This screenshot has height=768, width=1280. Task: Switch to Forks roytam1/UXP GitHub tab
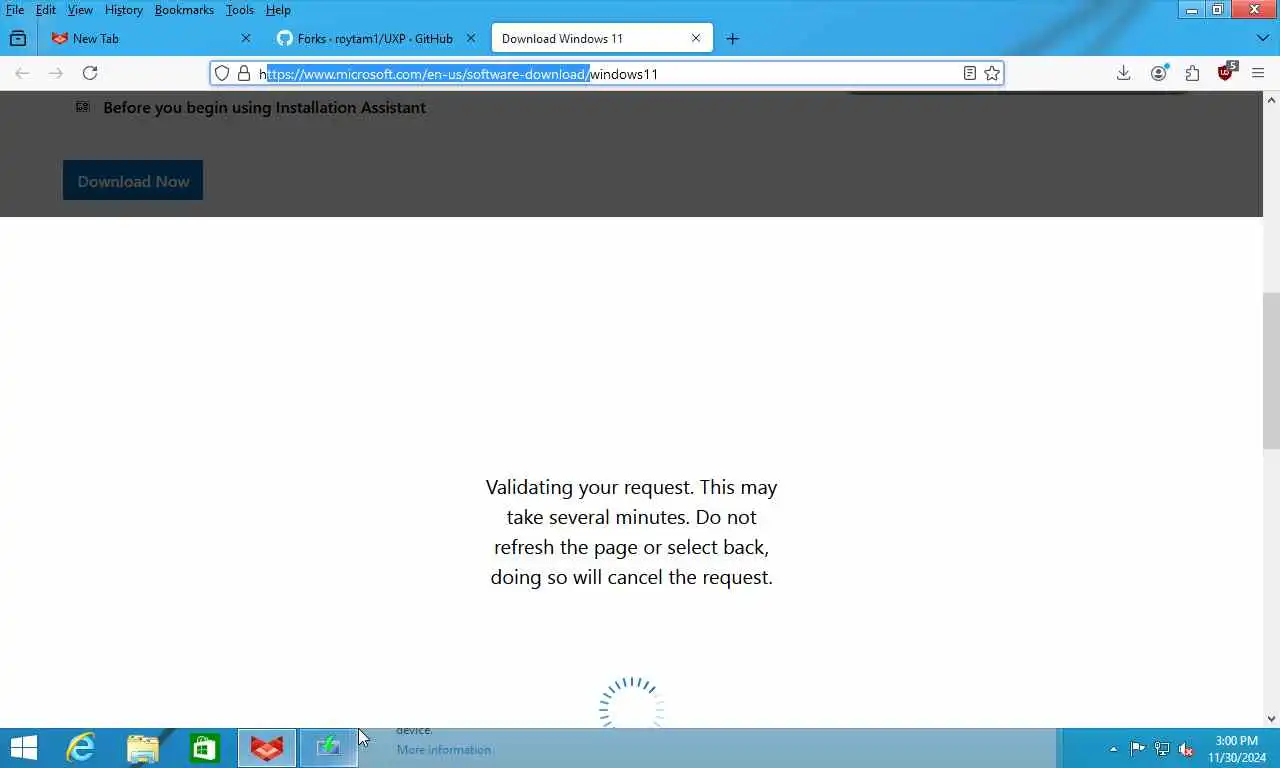coord(376,38)
